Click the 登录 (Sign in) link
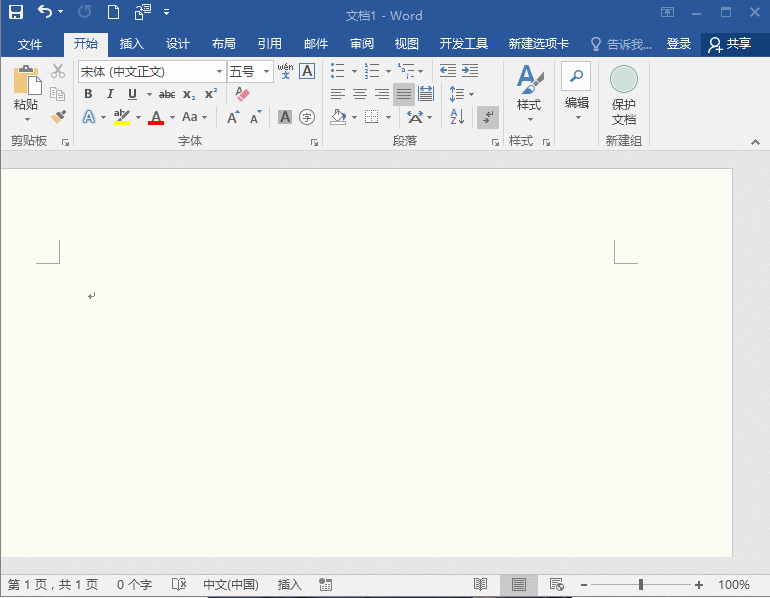 click(679, 44)
